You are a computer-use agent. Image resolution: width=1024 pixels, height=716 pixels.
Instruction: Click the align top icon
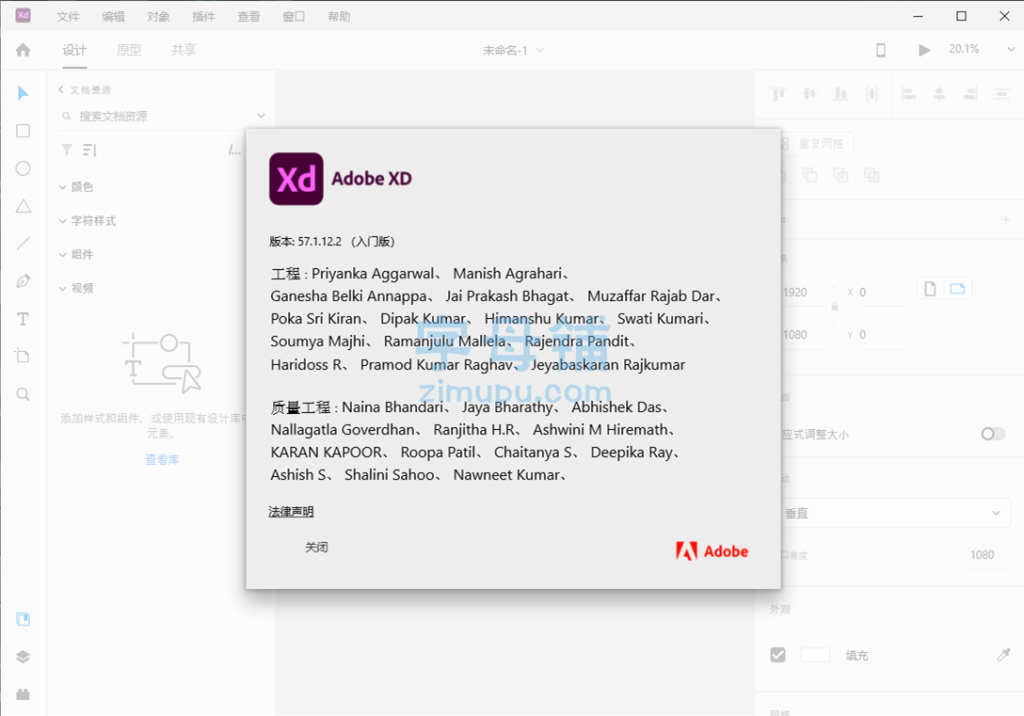(x=778, y=94)
